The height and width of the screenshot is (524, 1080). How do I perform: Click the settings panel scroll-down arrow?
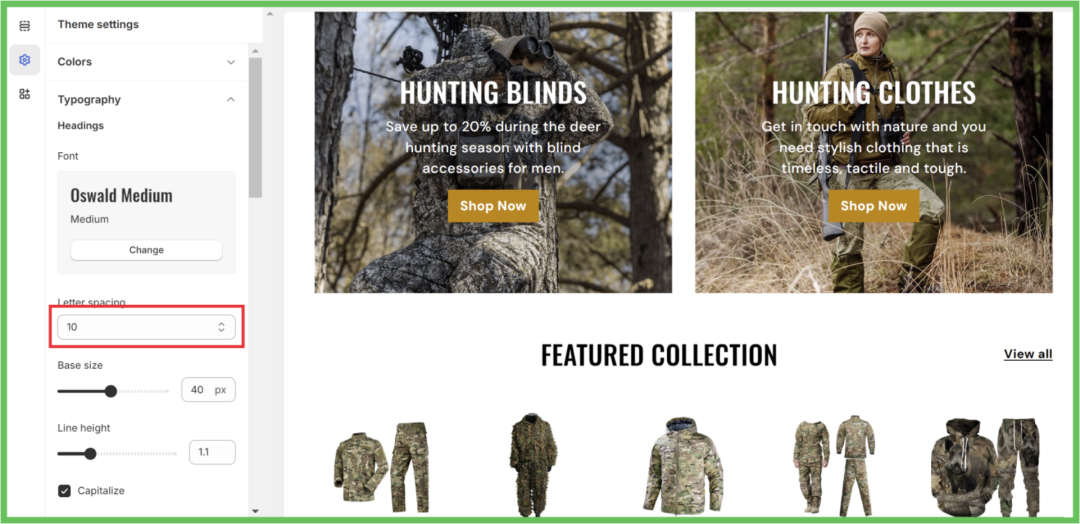256,511
